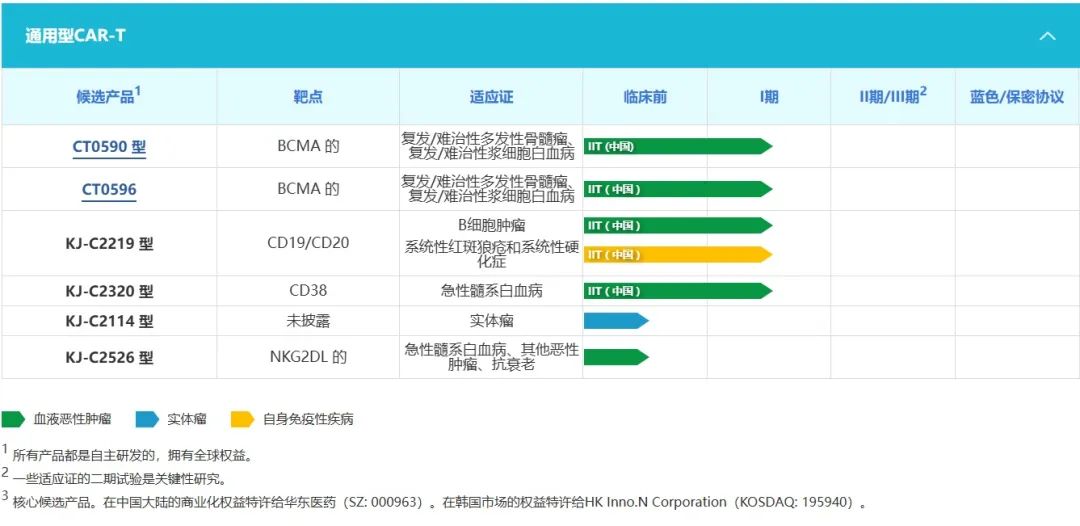Click the yellow IIT autoimmune progress bar
The image size is (1080, 526).
point(677,254)
